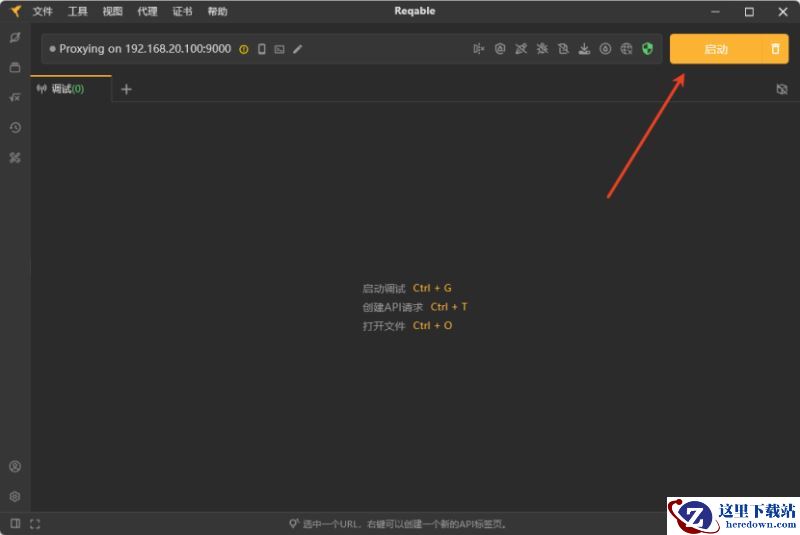The width and height of the screenshot is (800, 535).
Task: Click the green shield certificate icon
Action: click(647, 49)
